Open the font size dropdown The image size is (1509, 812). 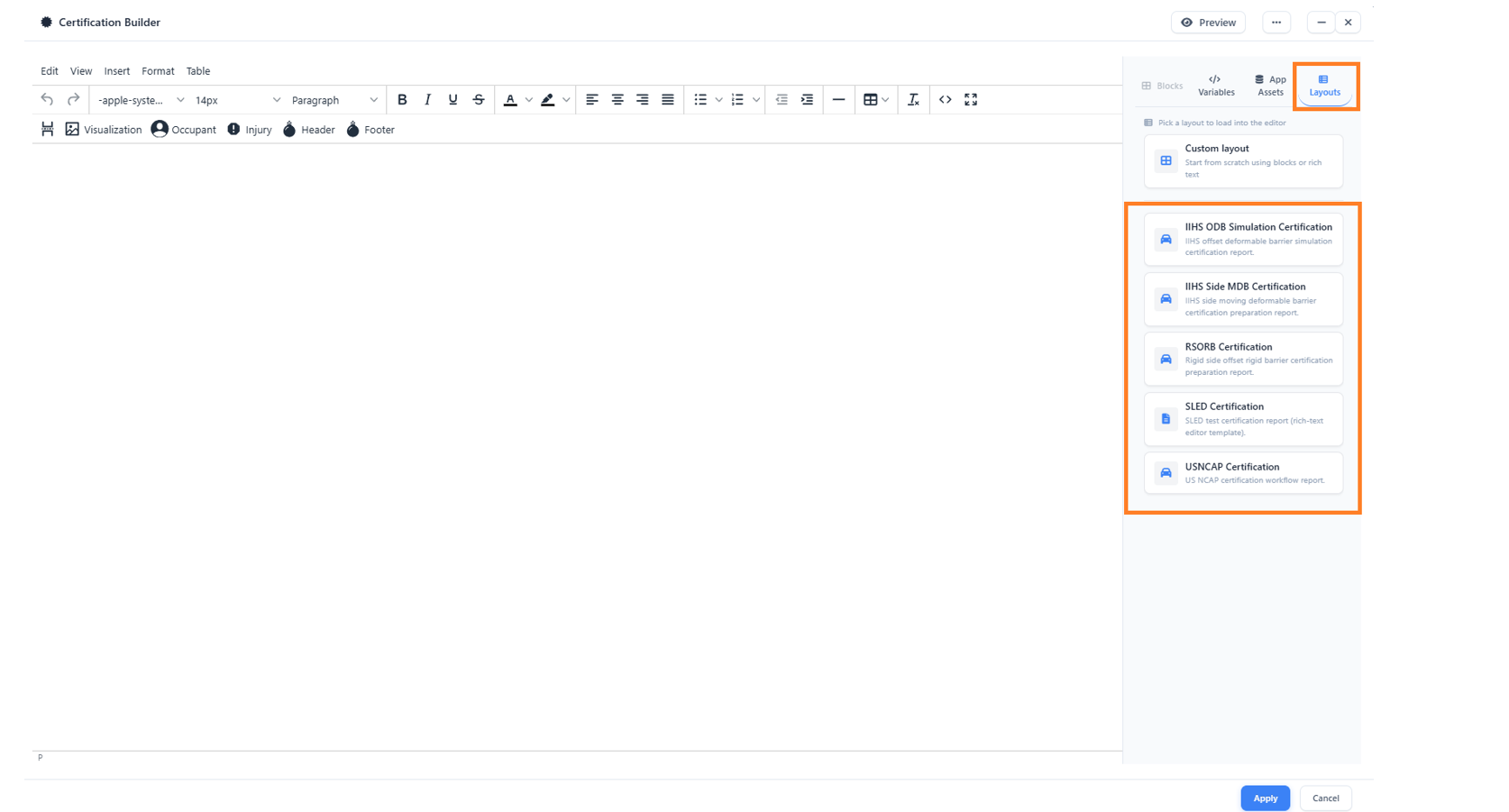[x=238, y=100]
